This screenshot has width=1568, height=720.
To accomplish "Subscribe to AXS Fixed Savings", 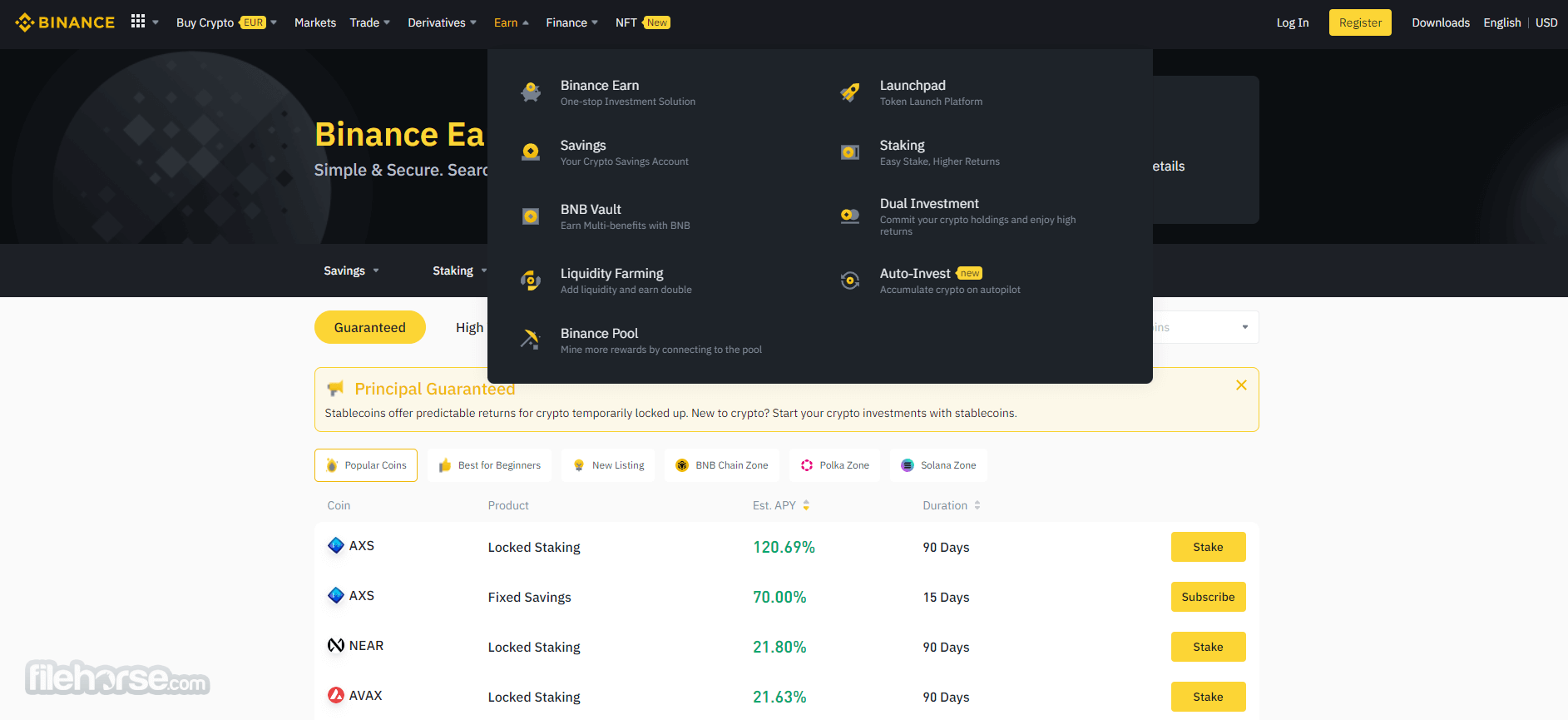I will 1208,597.
